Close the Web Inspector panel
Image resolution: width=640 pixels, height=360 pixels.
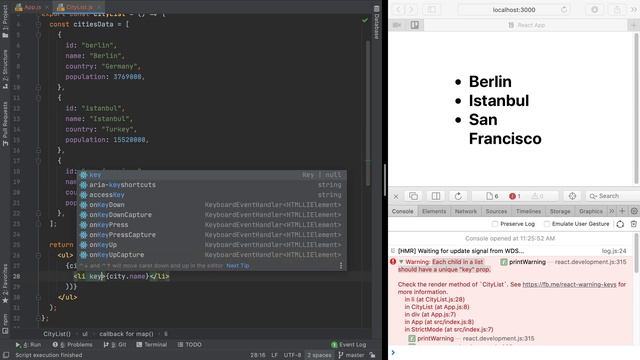pyautogui.click(x=396, y=196)
